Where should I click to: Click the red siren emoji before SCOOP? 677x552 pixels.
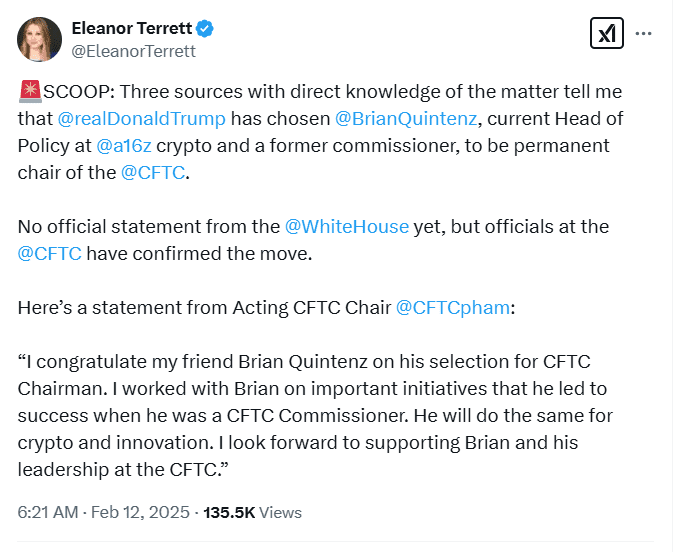[28, 93]
